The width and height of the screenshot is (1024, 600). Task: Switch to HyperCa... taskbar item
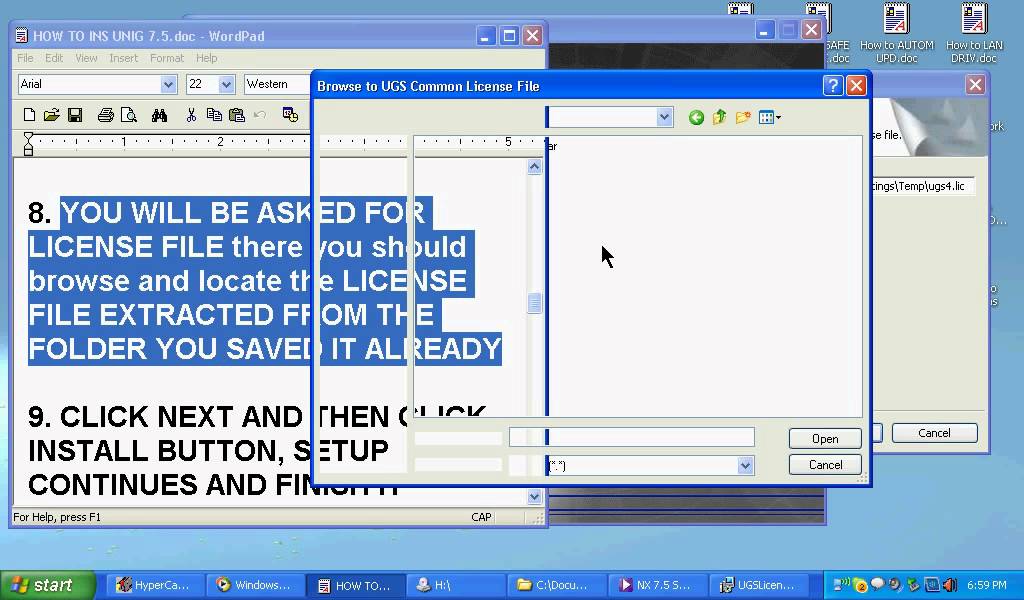click(x=153, y=585)
